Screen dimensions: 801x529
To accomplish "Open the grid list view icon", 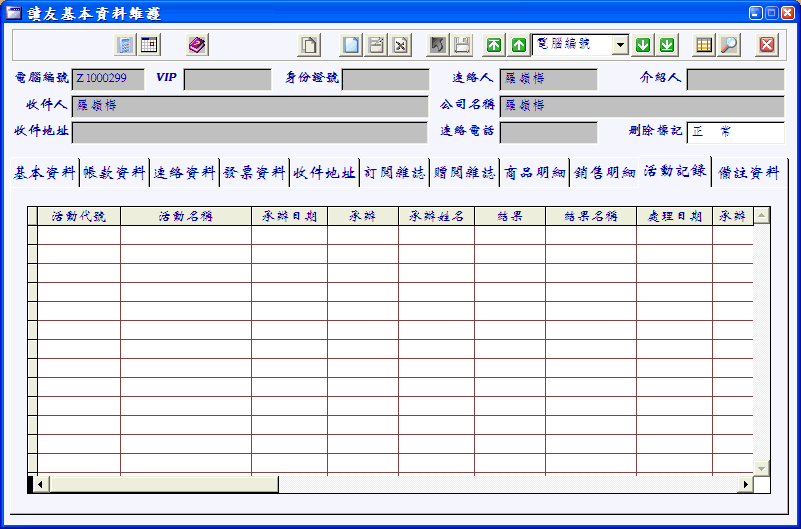I will tap(704, 45).
